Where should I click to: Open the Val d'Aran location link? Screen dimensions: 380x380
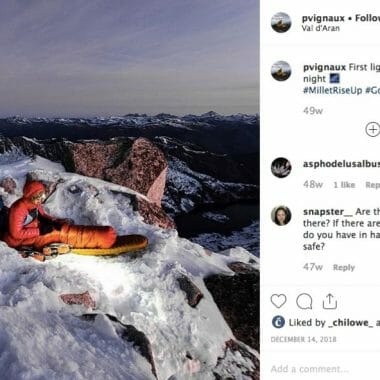[x=321, y=28]
